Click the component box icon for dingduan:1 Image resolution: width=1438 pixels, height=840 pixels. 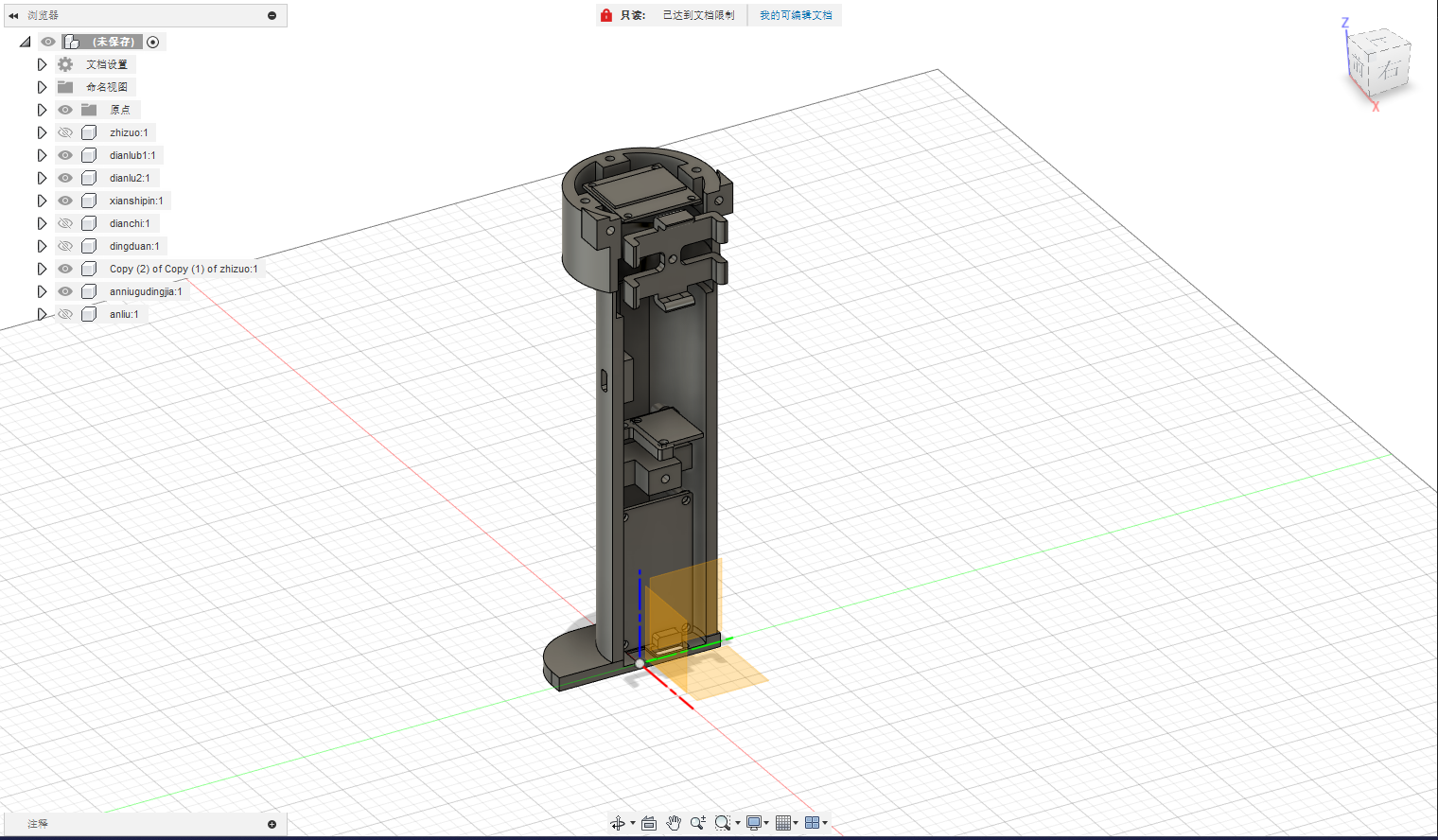[x=89, y=246]
